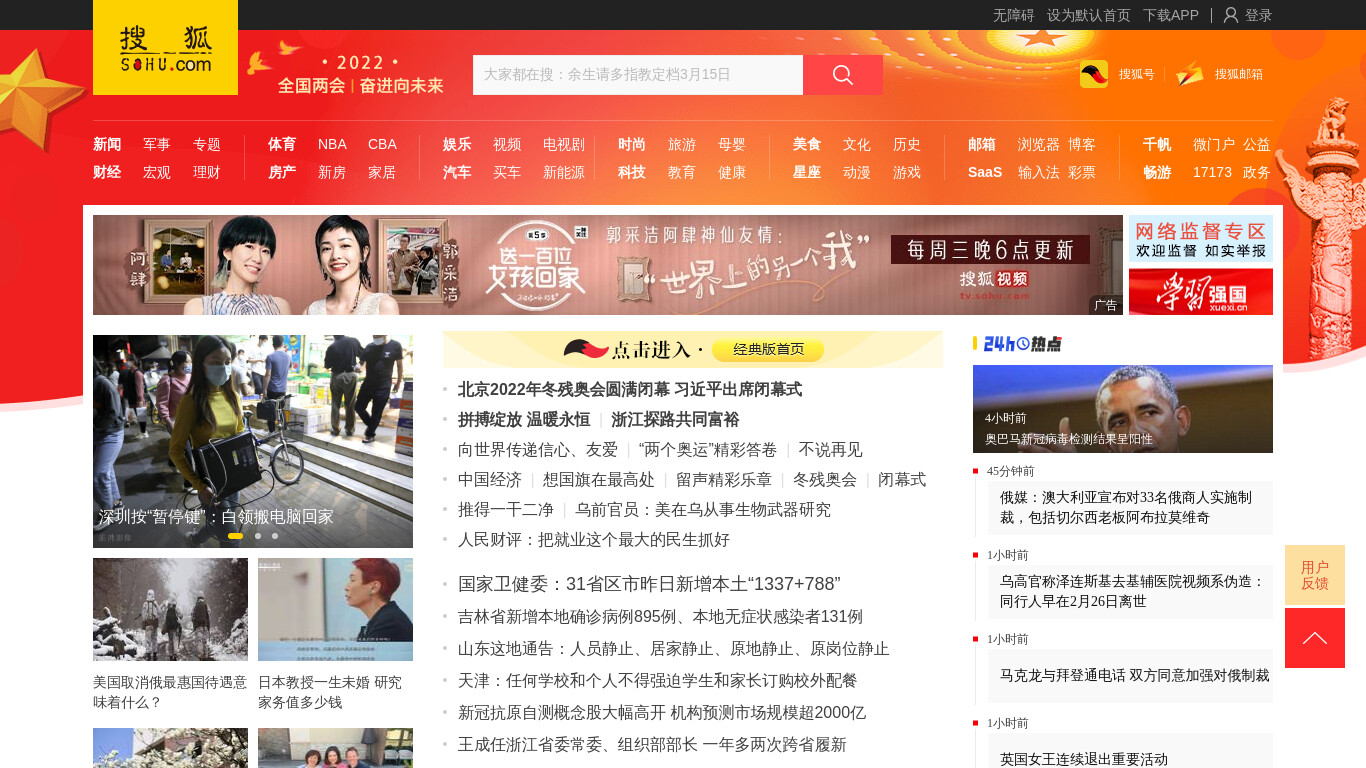Select the third carousel dot
The height and width of the screenshot is (768, 1366).
click(275, 536)
